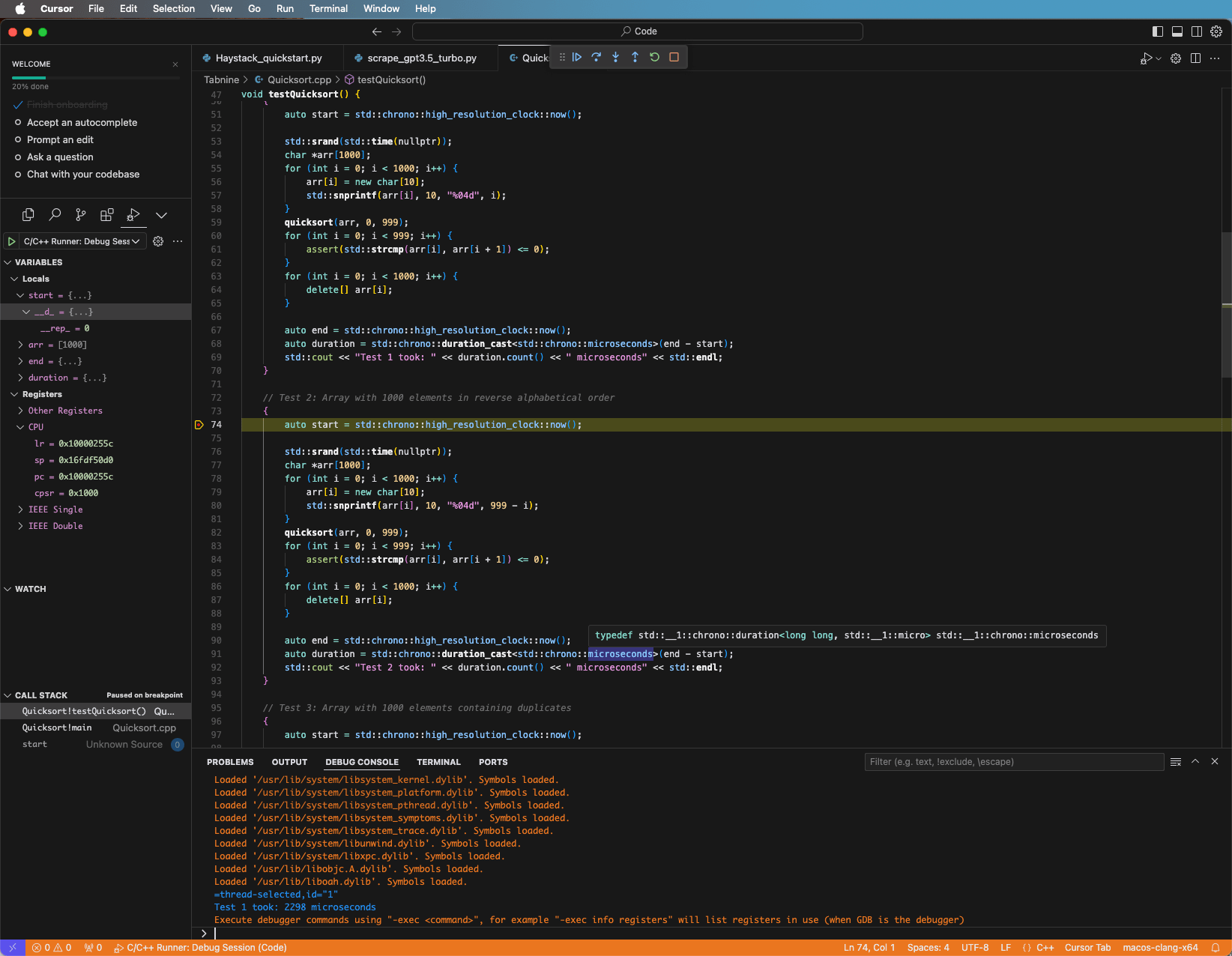This screenshot has height=956, width=1232.
Task: Check off Accept an autocomplete task
Action: point(17,122)
